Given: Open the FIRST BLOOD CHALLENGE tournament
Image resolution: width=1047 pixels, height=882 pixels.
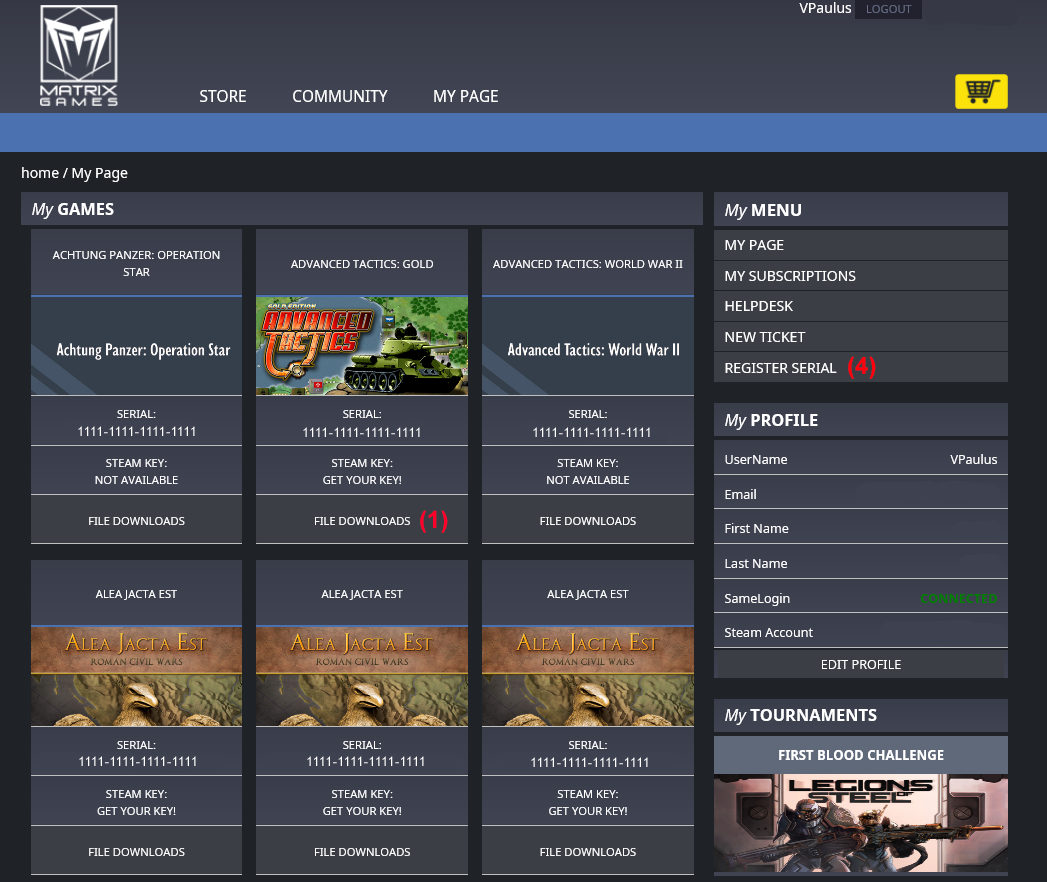Looking at the screenshot, I should click(861, 755).
